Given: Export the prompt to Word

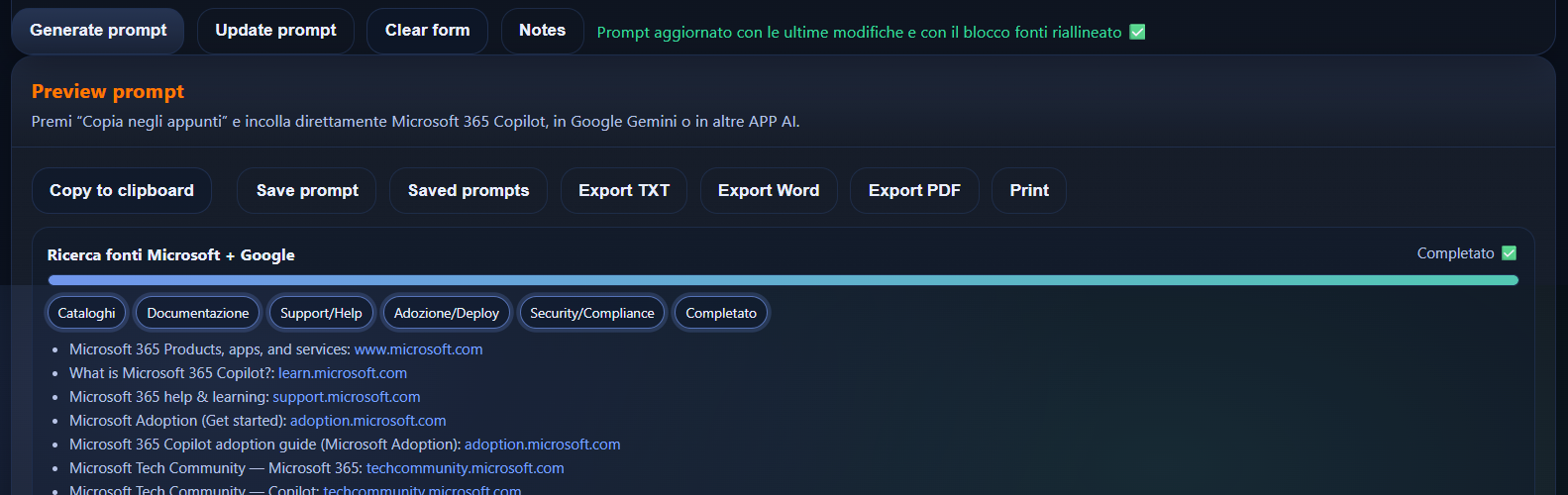Looking at the screenshot, I should (x=769, y=190).
